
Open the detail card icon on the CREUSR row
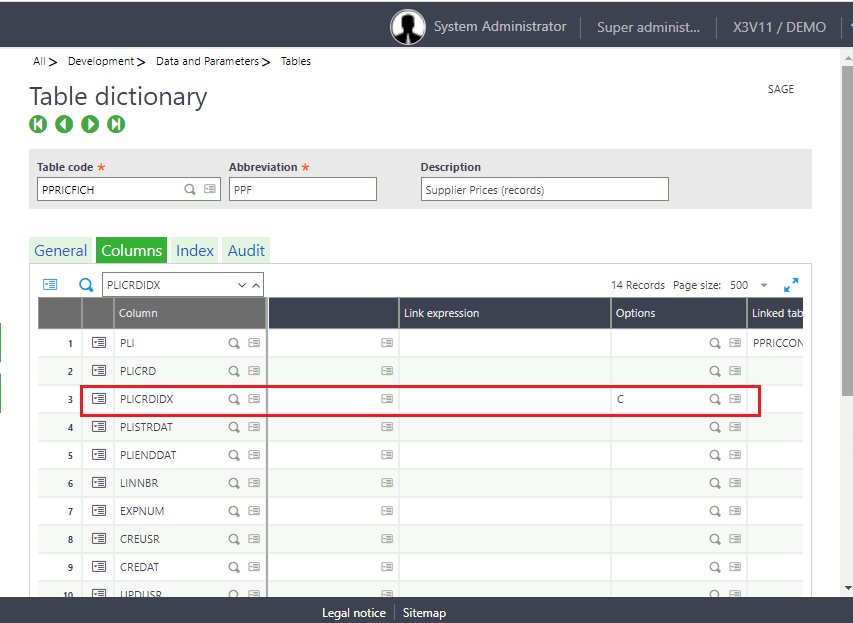pyautogui.click(x=98, y=538)
